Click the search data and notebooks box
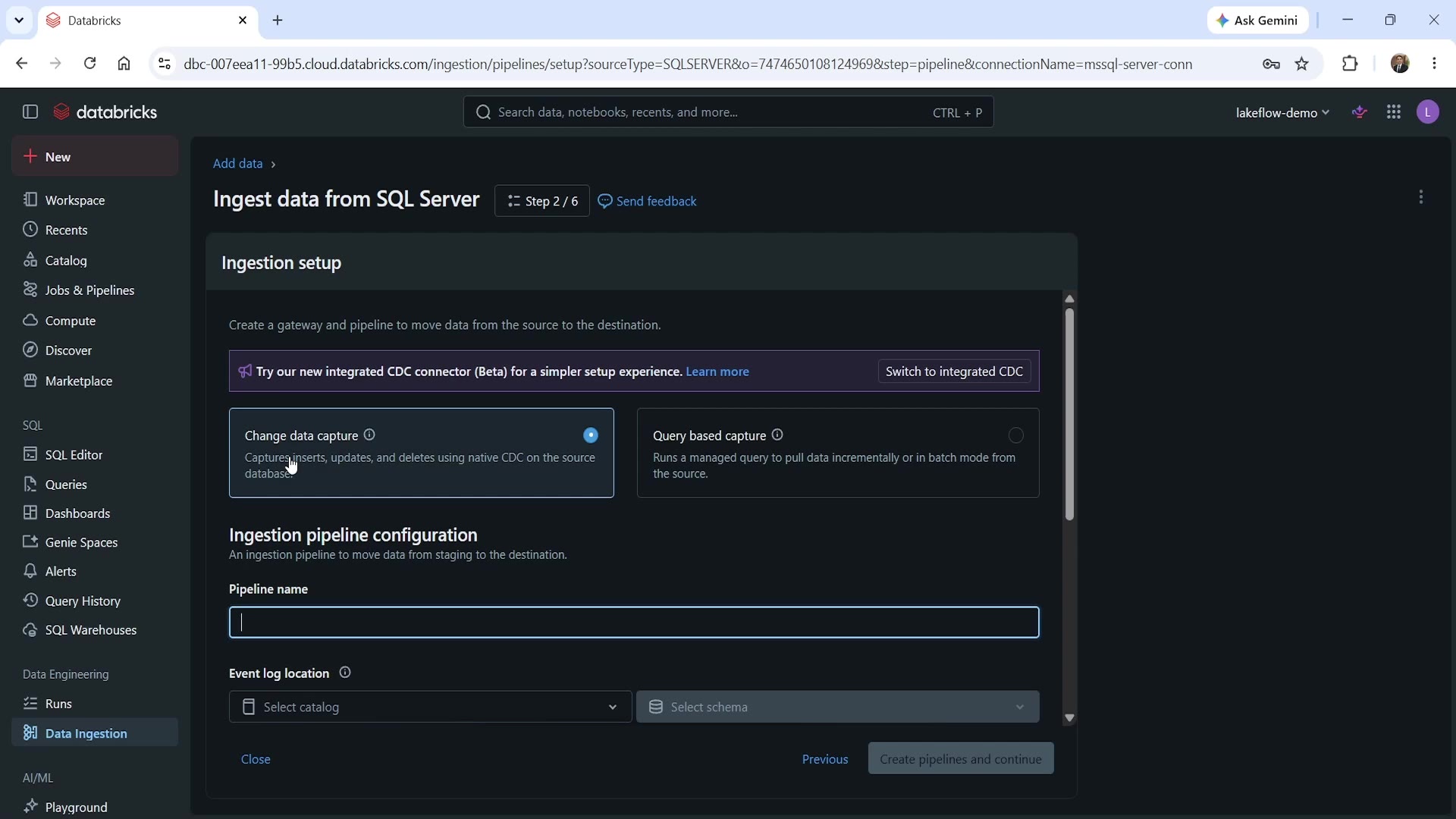This screenshot has height=819, width=1456. (728, 112)
